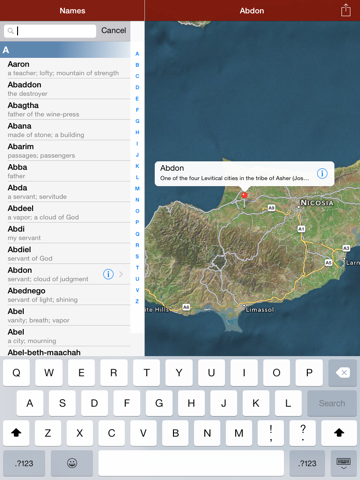Open the Abdon row disclosure chevron
This screenshot has width=360, height=480.
tap(121, 274)
